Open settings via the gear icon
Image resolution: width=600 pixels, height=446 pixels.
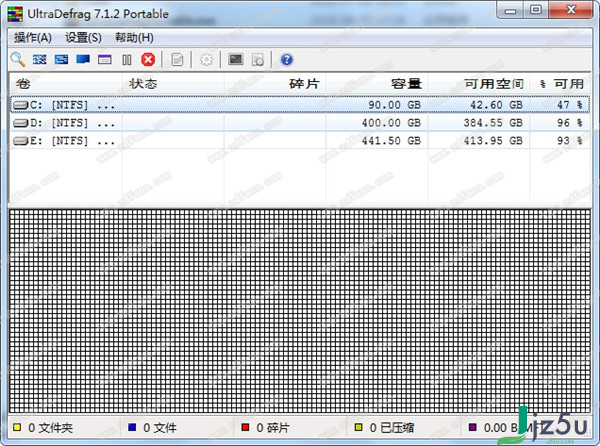click(x=206, y=60)
